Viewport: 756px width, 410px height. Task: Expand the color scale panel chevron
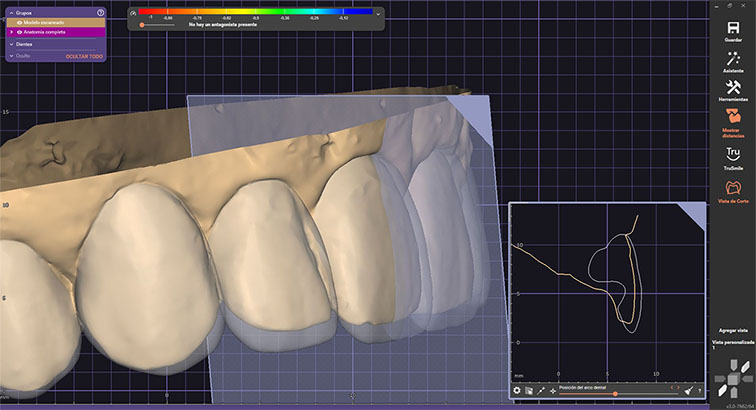[377, 12]
